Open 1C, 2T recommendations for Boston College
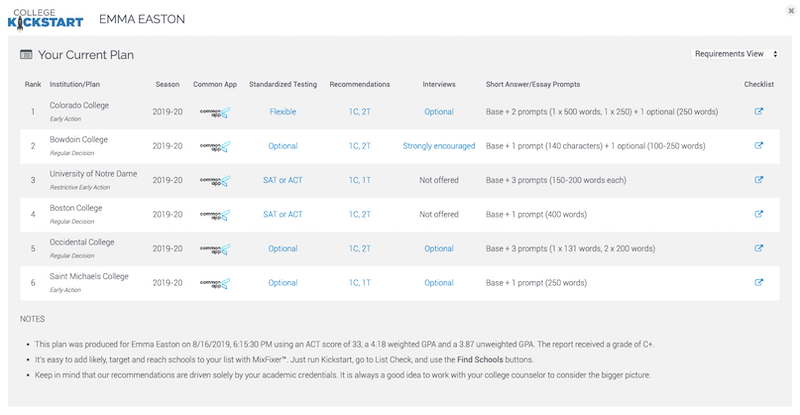The image size is (800, 415). point(360,214)
